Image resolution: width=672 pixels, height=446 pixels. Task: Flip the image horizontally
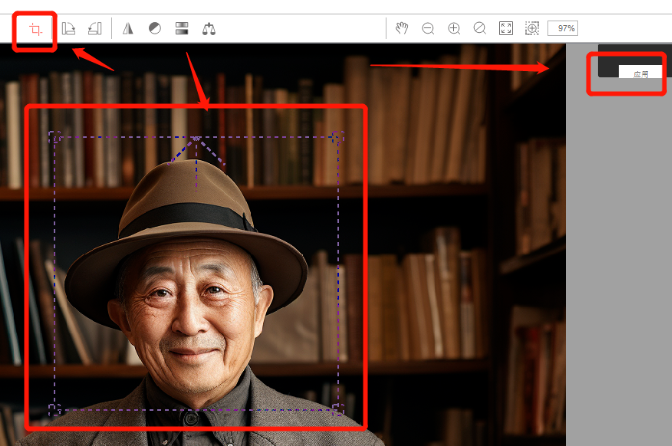point(128,29)
